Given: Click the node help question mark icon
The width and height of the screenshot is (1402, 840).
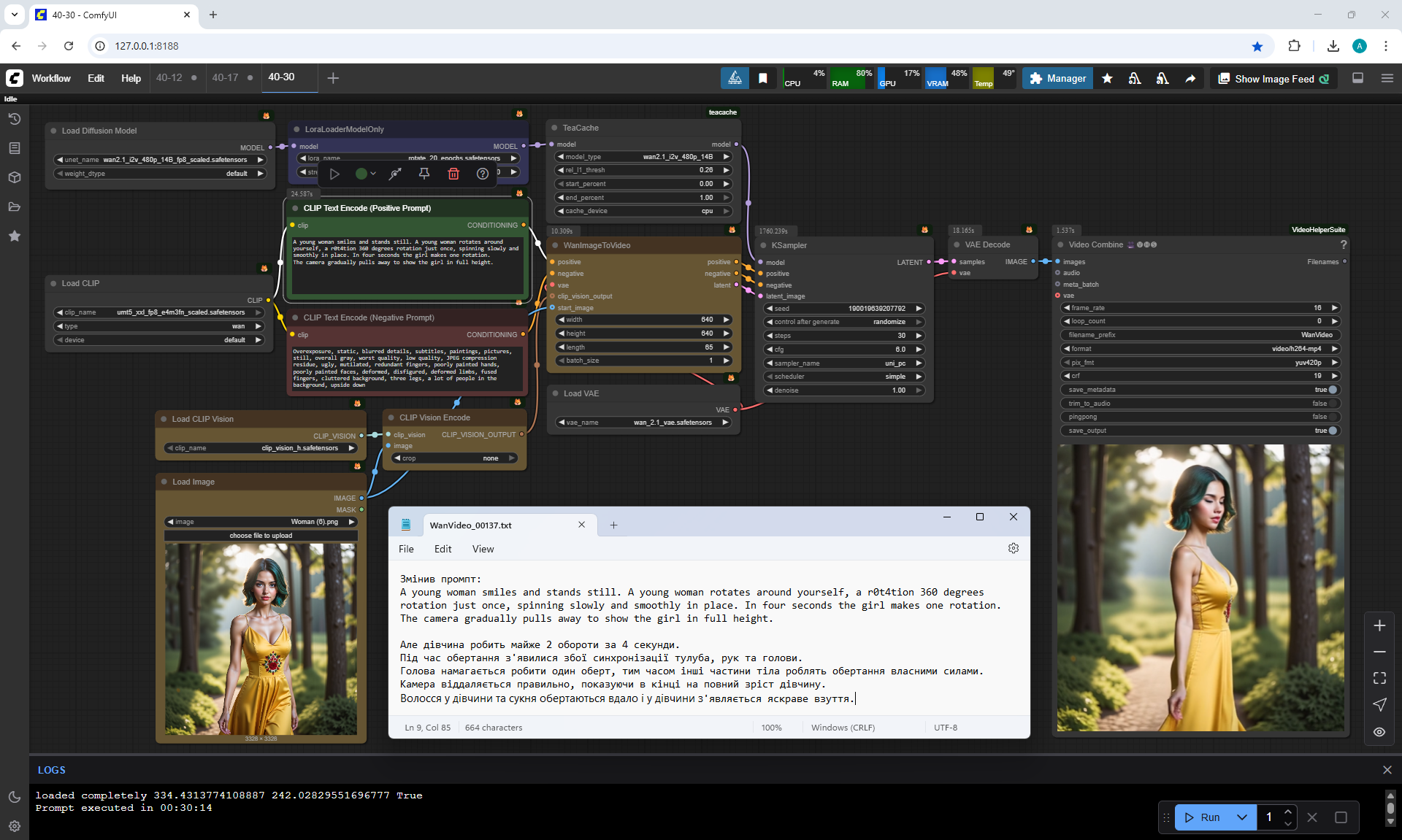Looking at the screenshot, I should 483,174.
